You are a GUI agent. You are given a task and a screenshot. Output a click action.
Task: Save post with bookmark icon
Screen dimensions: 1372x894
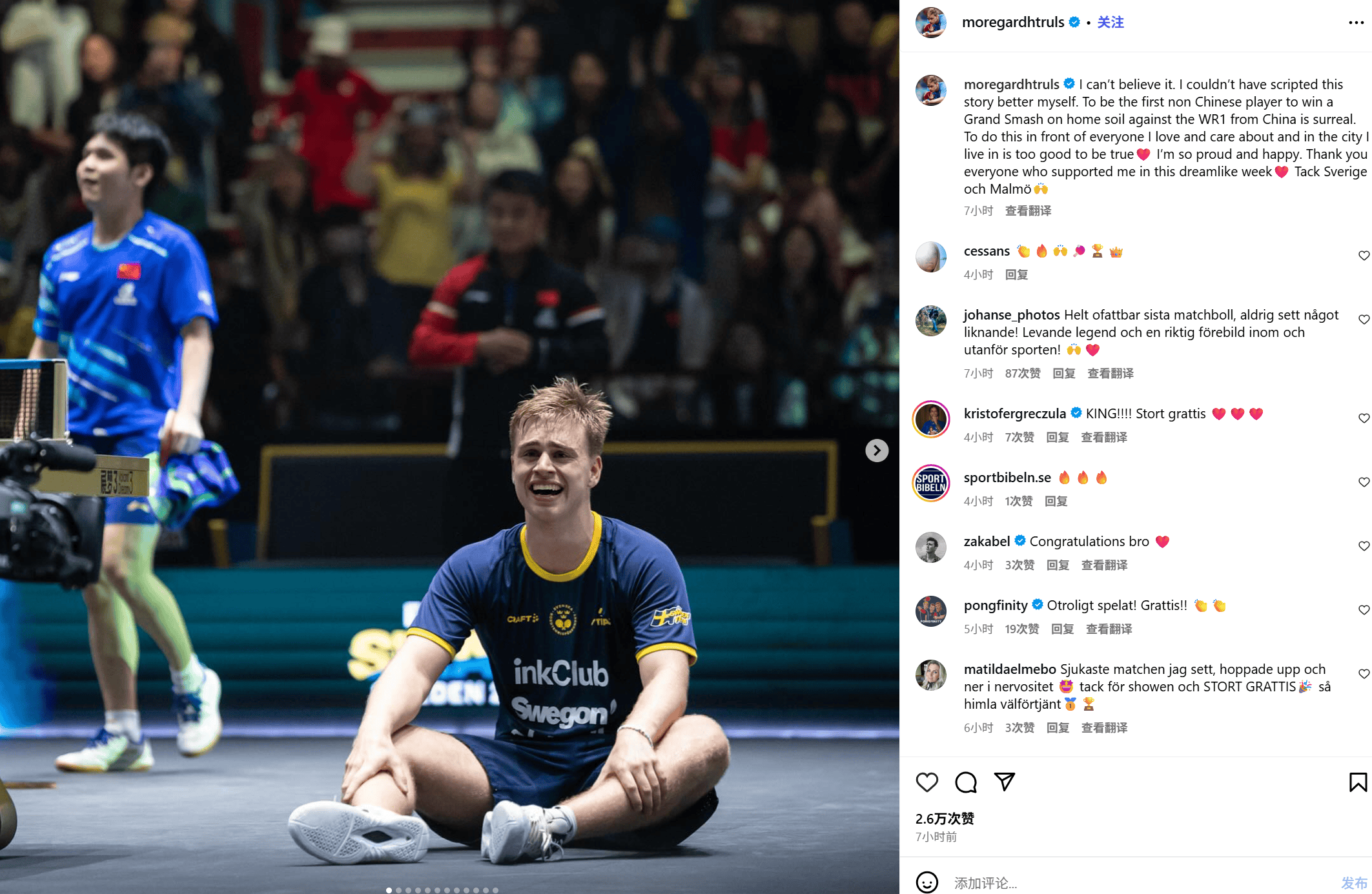(x=1358, y=782)
